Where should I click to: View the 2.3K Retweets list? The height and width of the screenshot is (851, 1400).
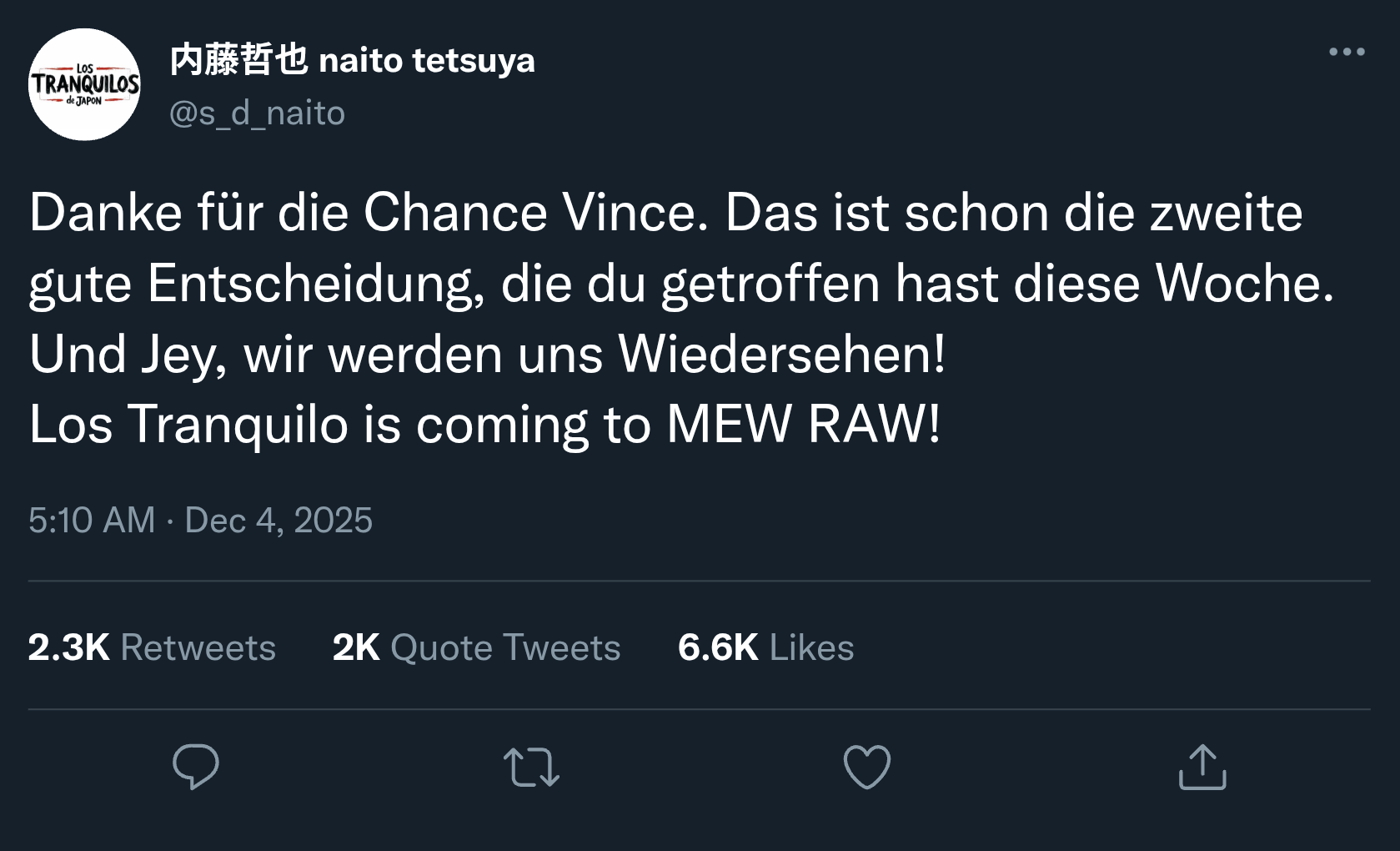152,647
